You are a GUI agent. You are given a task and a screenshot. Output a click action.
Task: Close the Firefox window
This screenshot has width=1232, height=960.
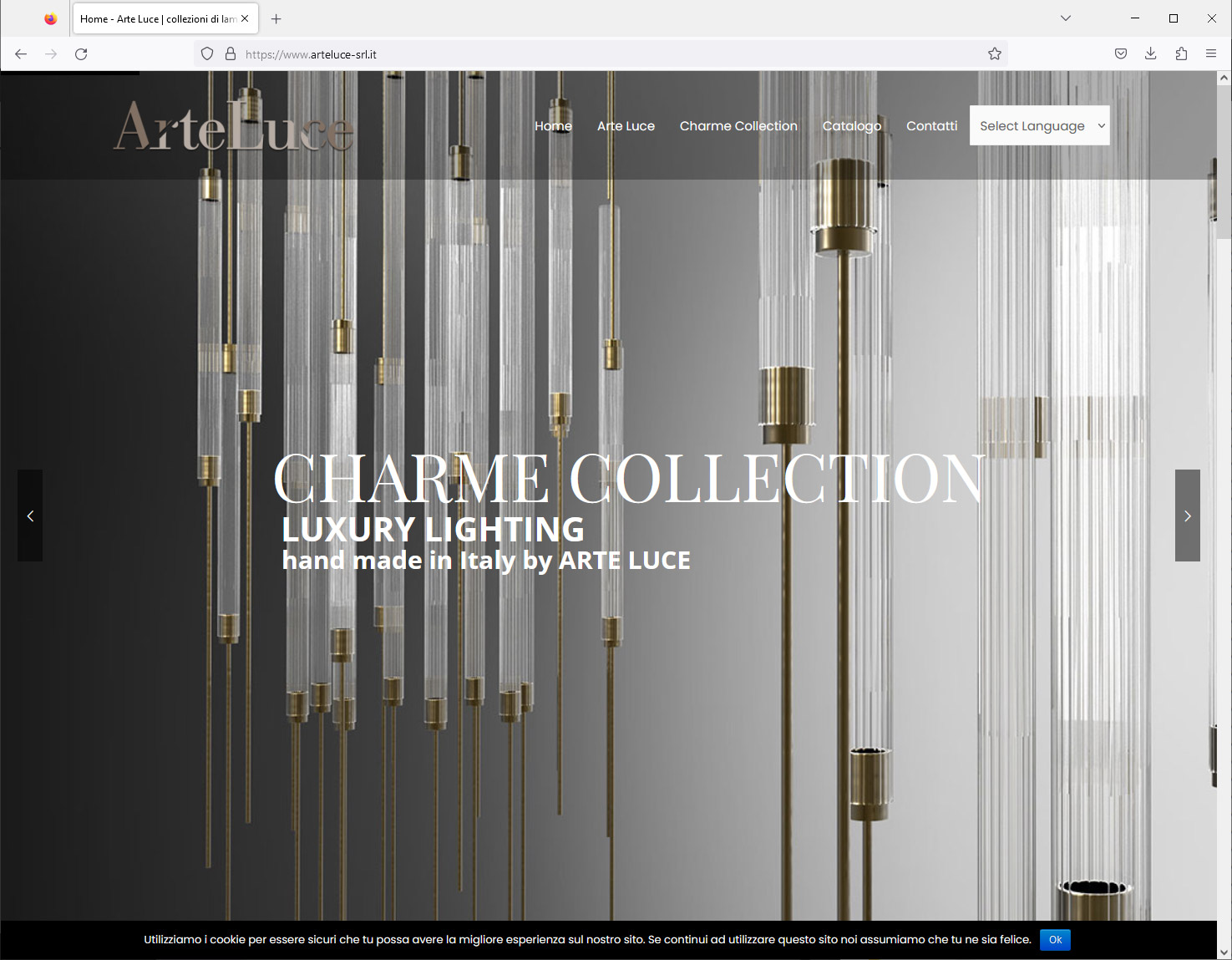tap(1212, 18)
